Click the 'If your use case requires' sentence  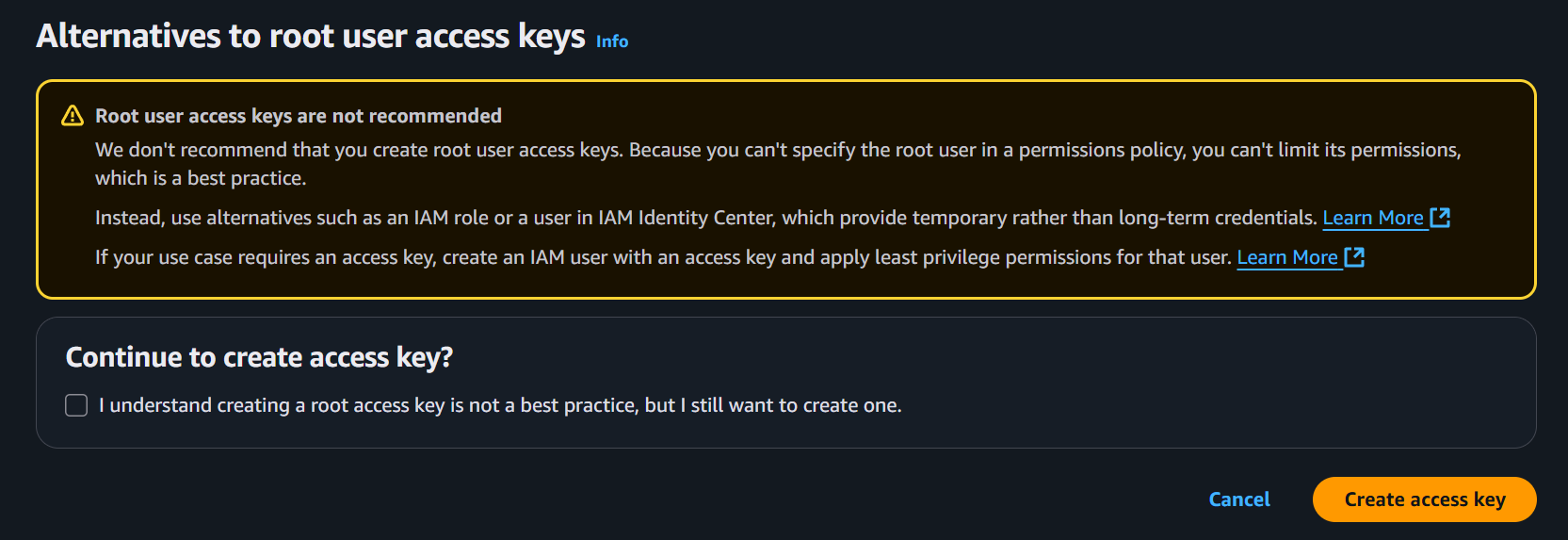pos(663,257)
